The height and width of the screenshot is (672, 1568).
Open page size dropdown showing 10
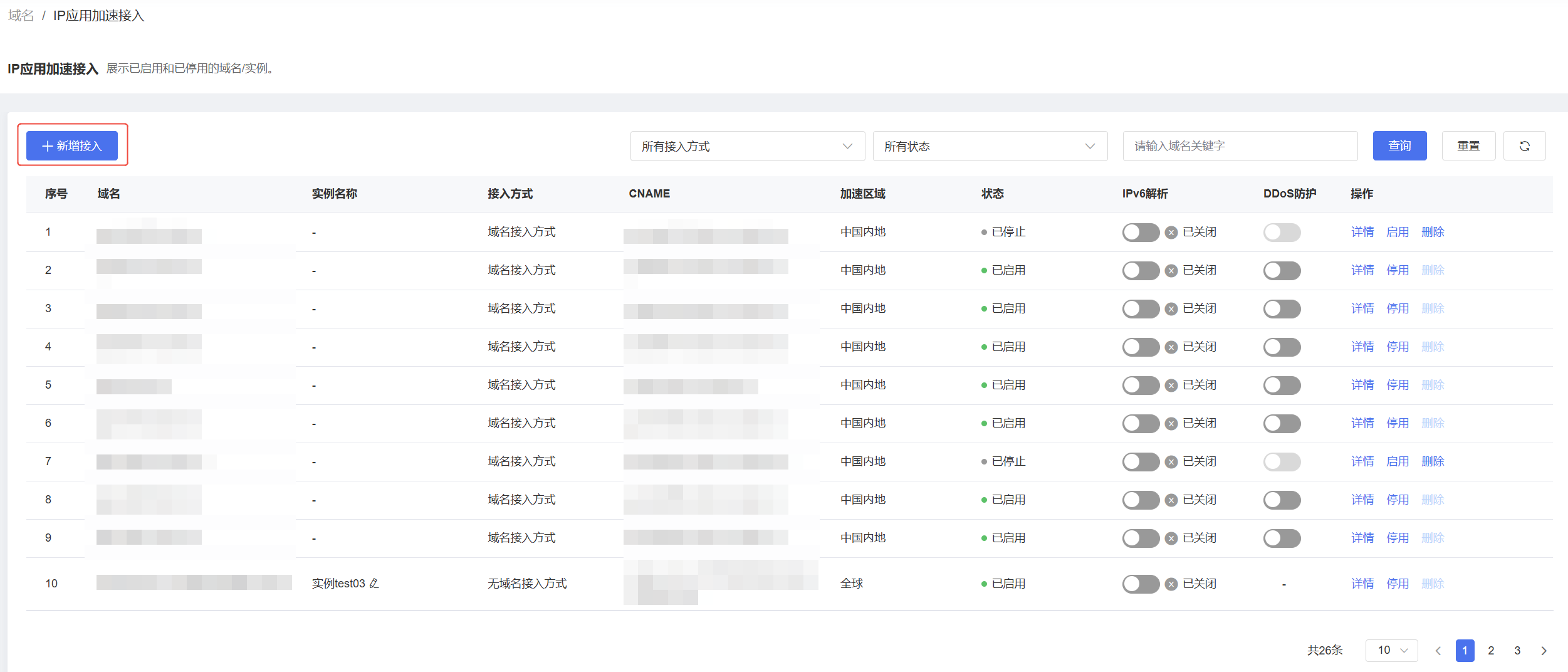coord(1392,651)
